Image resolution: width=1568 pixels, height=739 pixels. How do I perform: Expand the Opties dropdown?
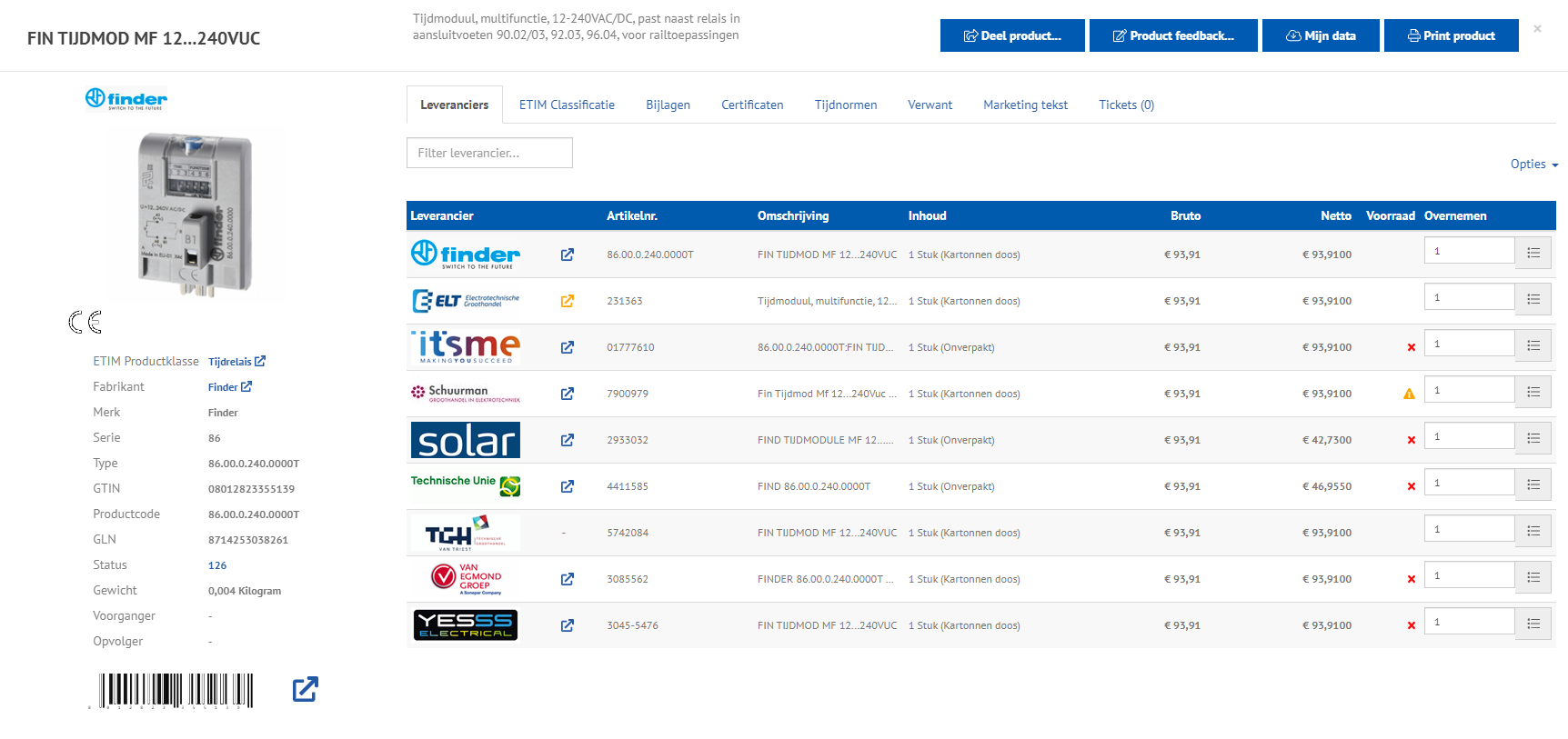click(x=1533, y=165)
